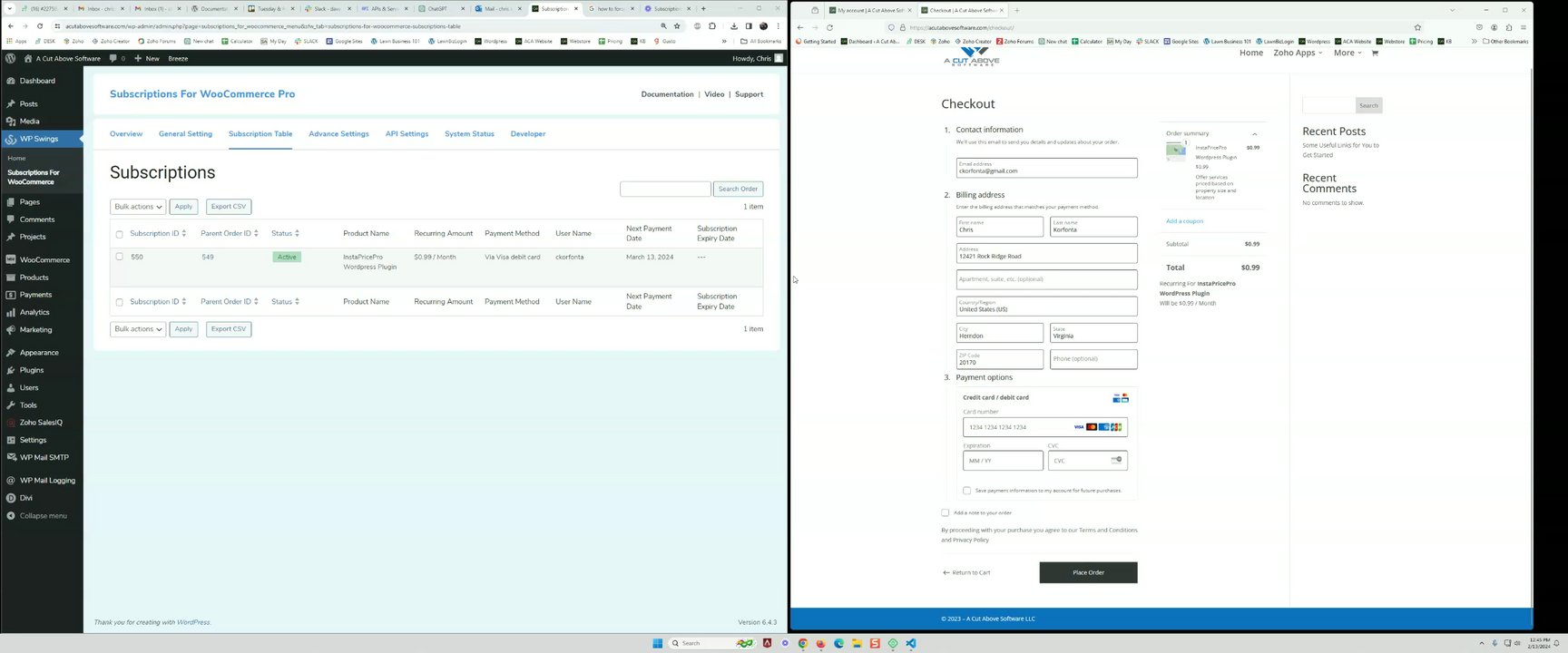Open Visual Studio Code from taskbar
Screen dimensions: 1568x653
[911, 643]
